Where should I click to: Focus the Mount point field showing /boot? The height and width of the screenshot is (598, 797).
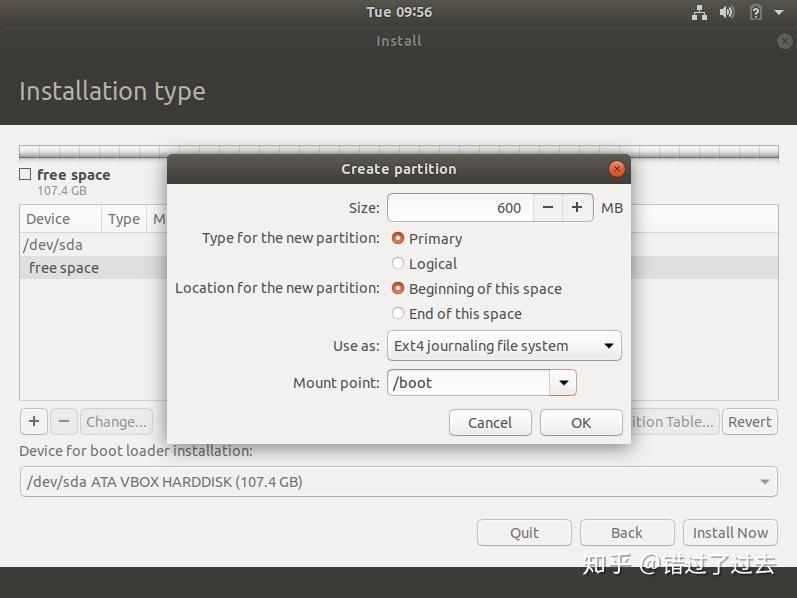[468, 382]
